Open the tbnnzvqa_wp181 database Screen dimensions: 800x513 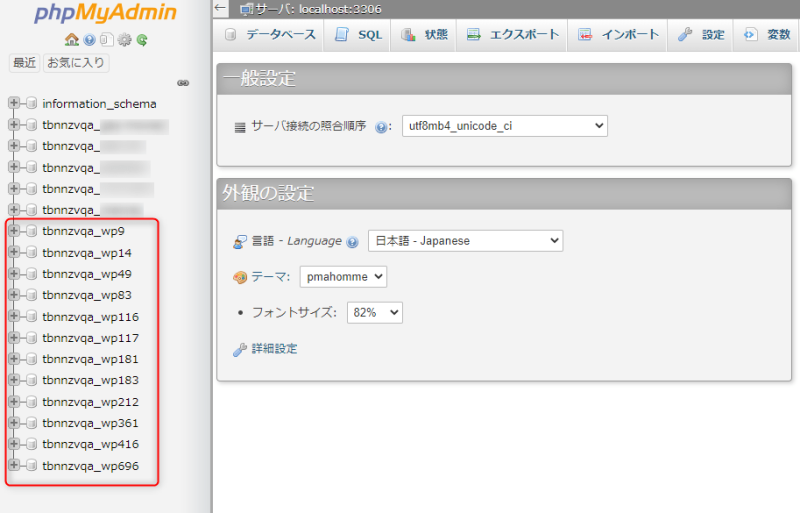coord(90,359)
